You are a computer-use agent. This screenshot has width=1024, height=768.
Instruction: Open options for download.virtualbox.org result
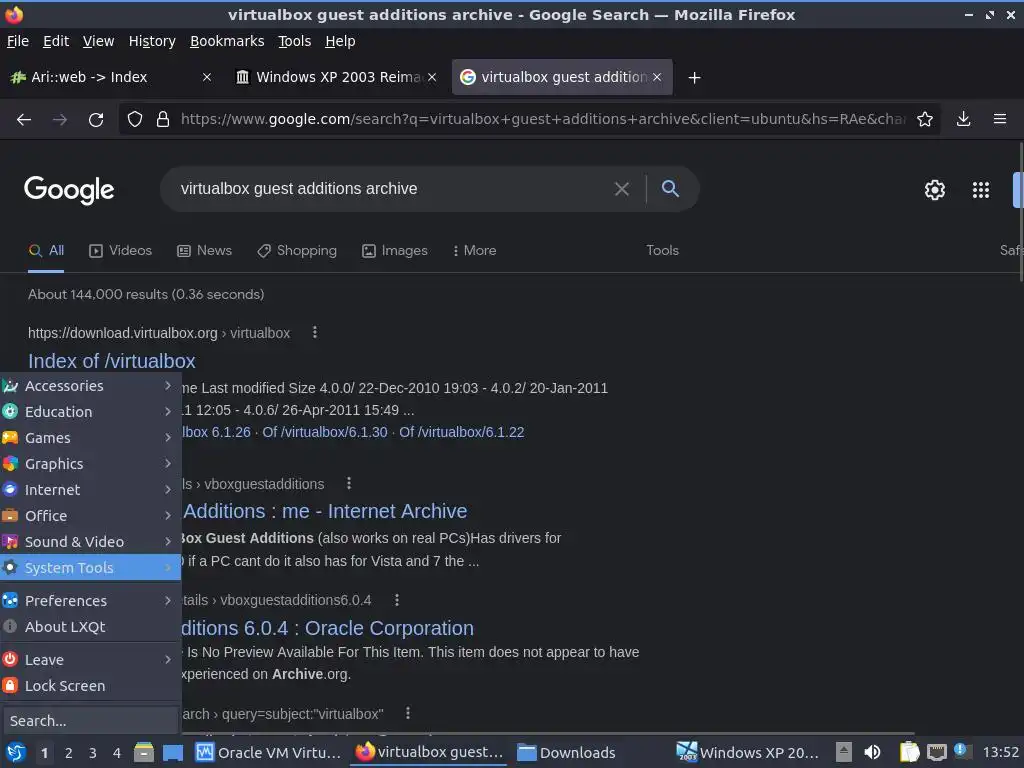[x=315, y=332]
